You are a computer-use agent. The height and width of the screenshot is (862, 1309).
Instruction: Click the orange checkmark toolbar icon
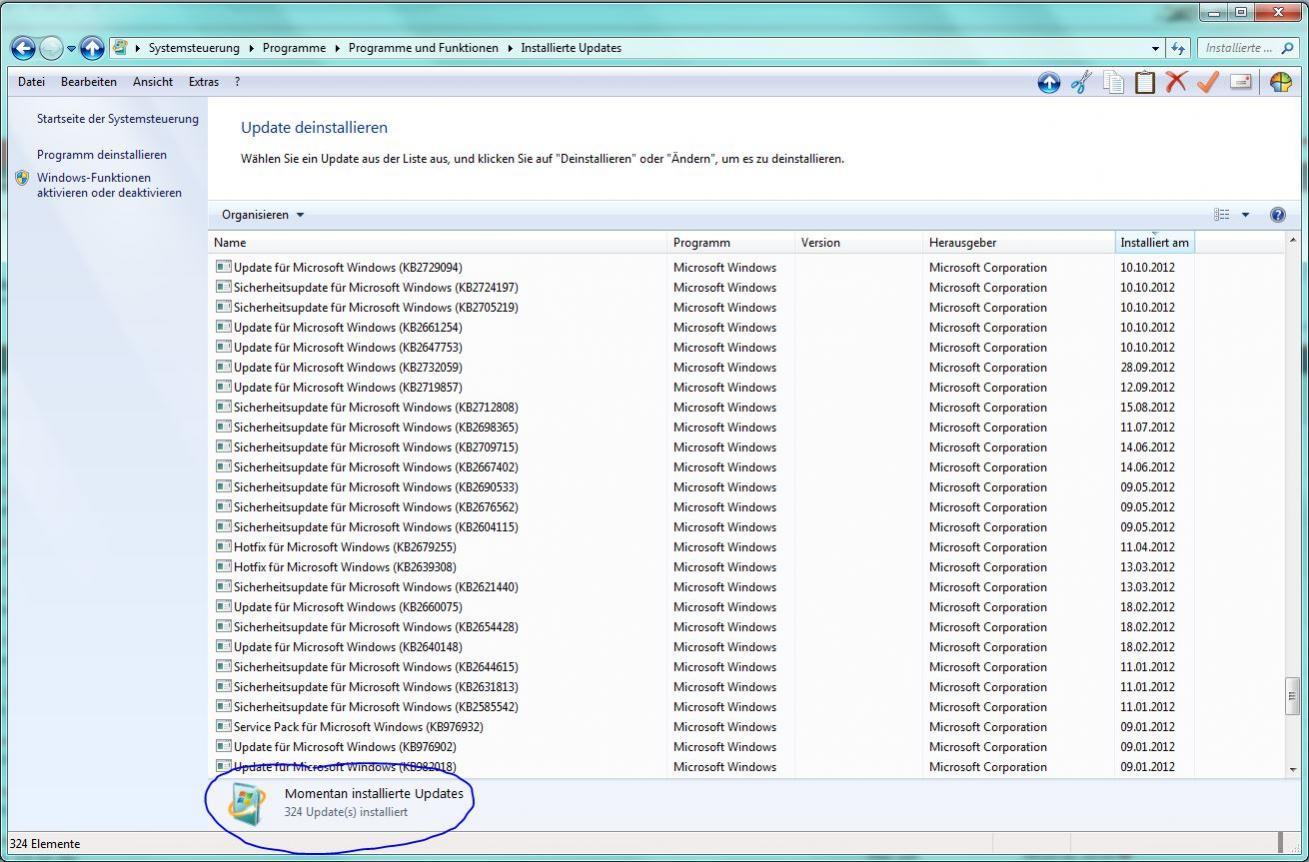tap(1208, 83)
